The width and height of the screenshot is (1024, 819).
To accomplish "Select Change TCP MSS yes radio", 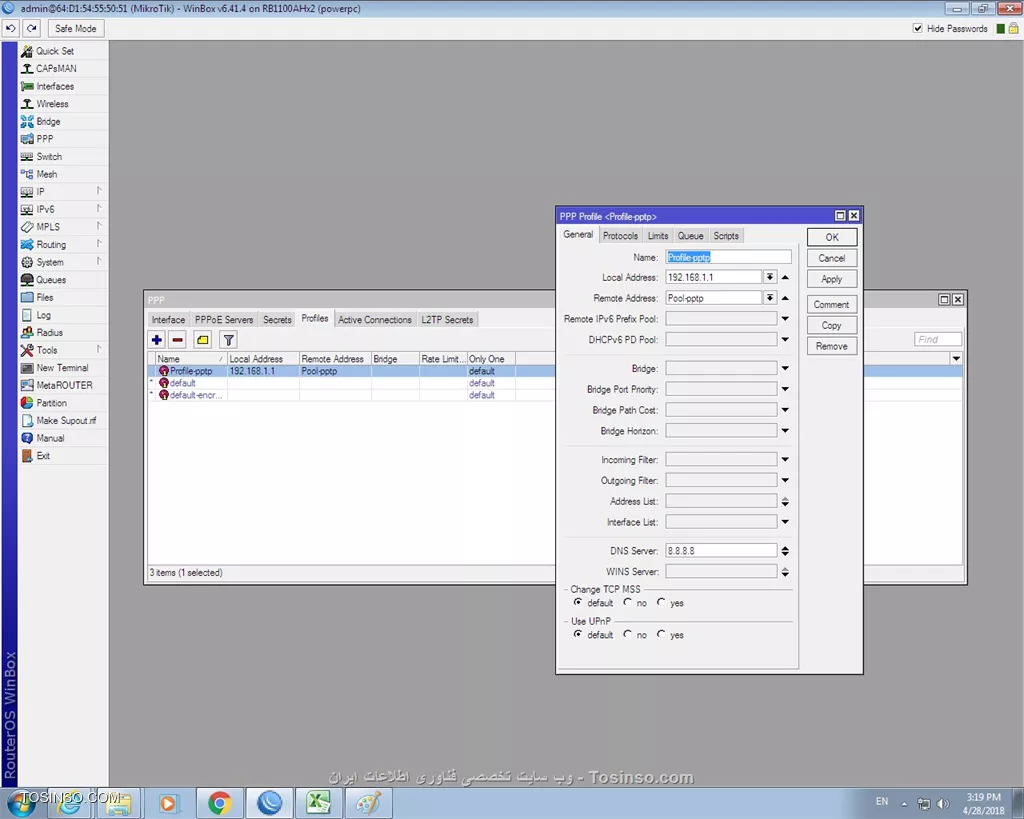I will tap(662, 602).
